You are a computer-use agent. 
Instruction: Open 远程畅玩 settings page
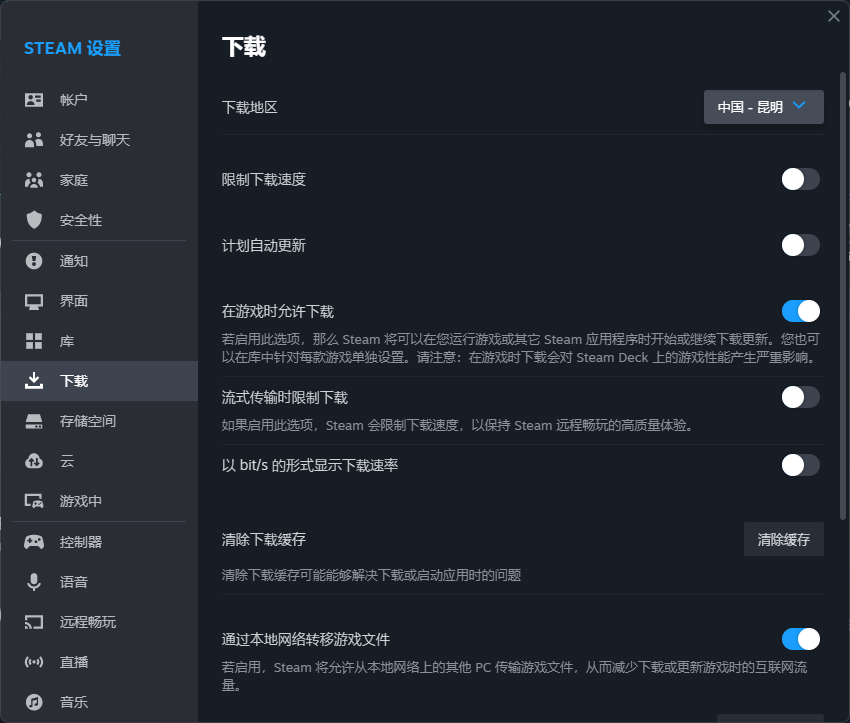click(x=99, y=622)
